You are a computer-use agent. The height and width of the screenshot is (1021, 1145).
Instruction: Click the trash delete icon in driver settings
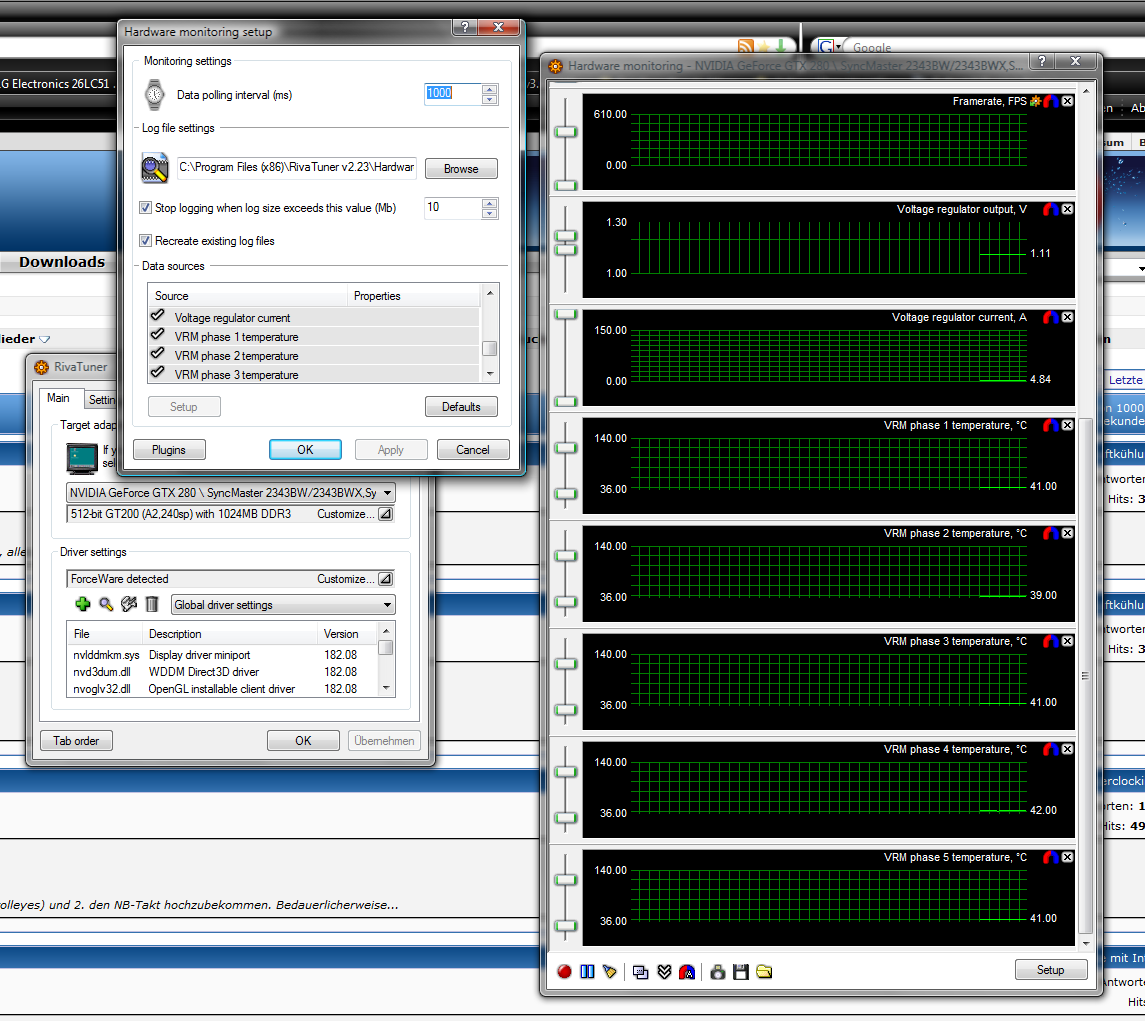(152, 604)
